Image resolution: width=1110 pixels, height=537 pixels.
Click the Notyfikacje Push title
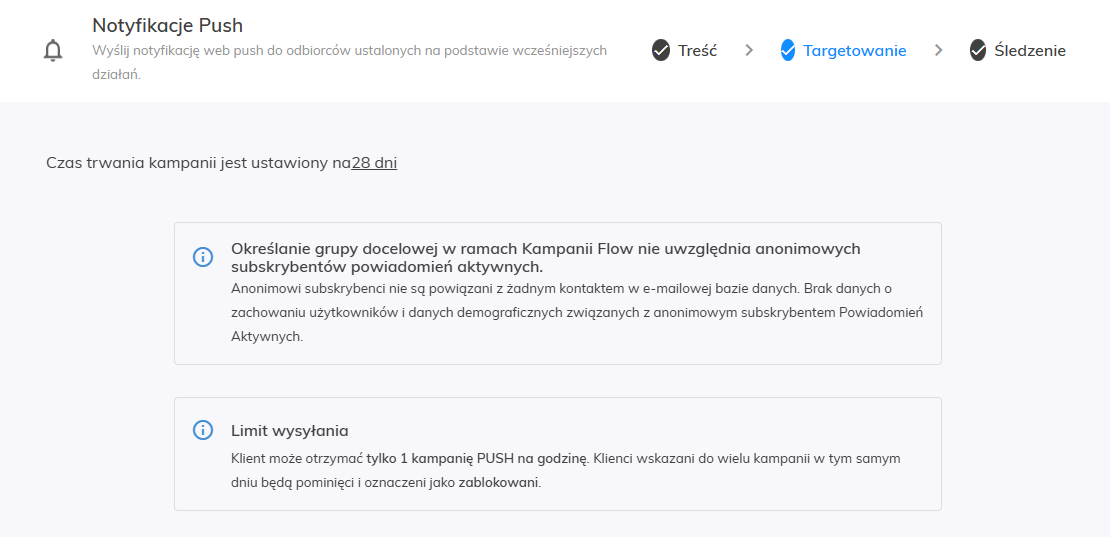(x=167, y=26)
